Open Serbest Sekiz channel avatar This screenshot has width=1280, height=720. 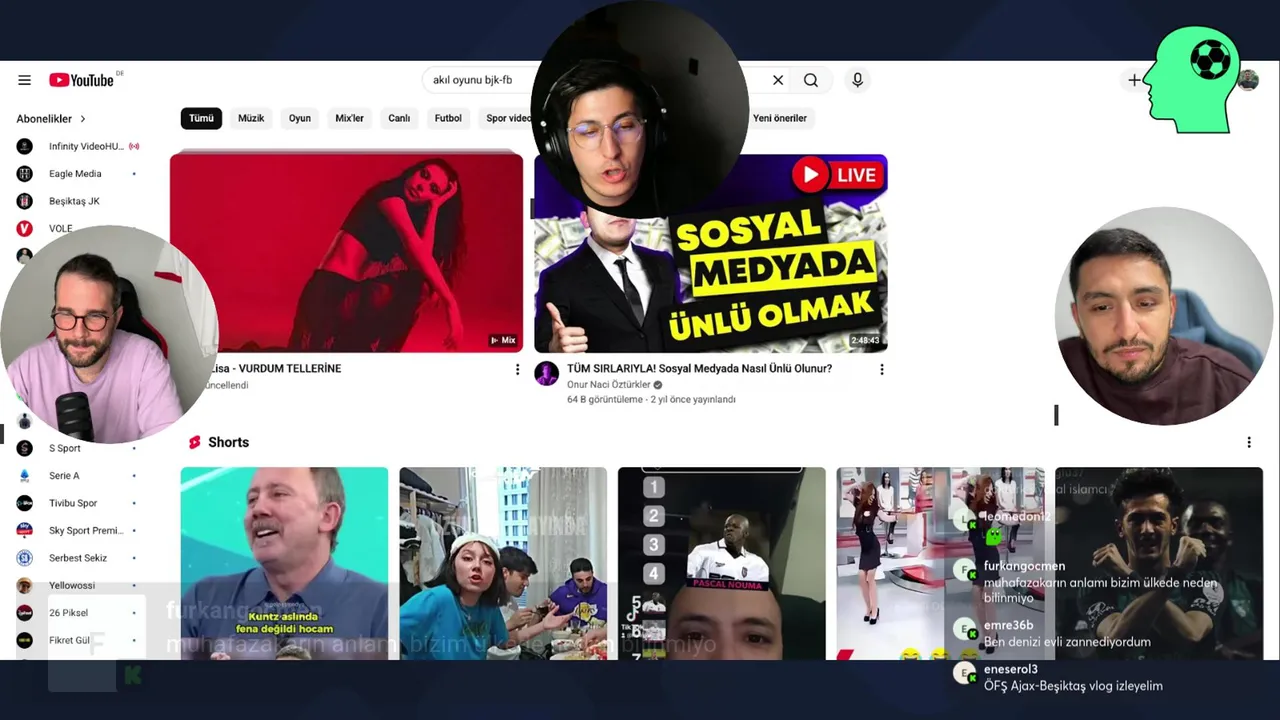point(25,558)
